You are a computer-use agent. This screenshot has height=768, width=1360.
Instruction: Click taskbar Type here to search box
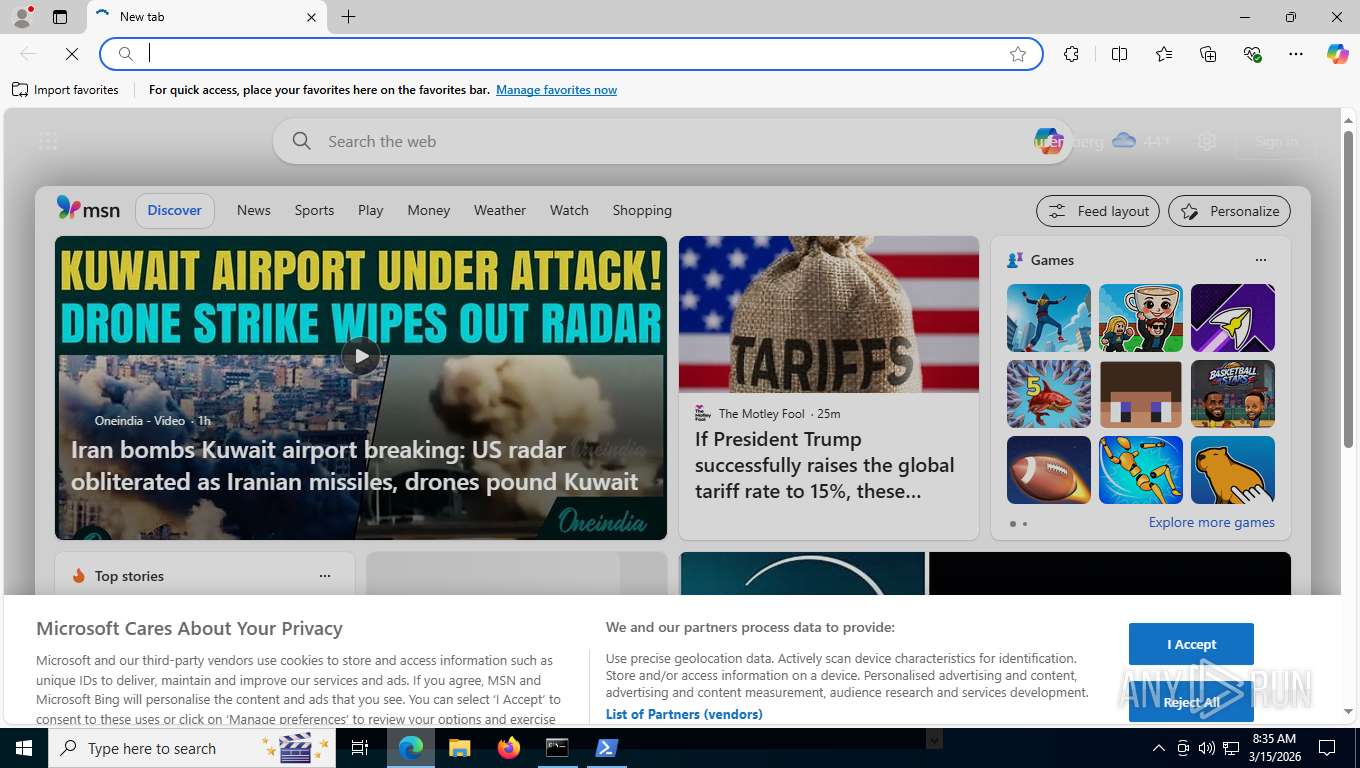click(x=192, y=748)
